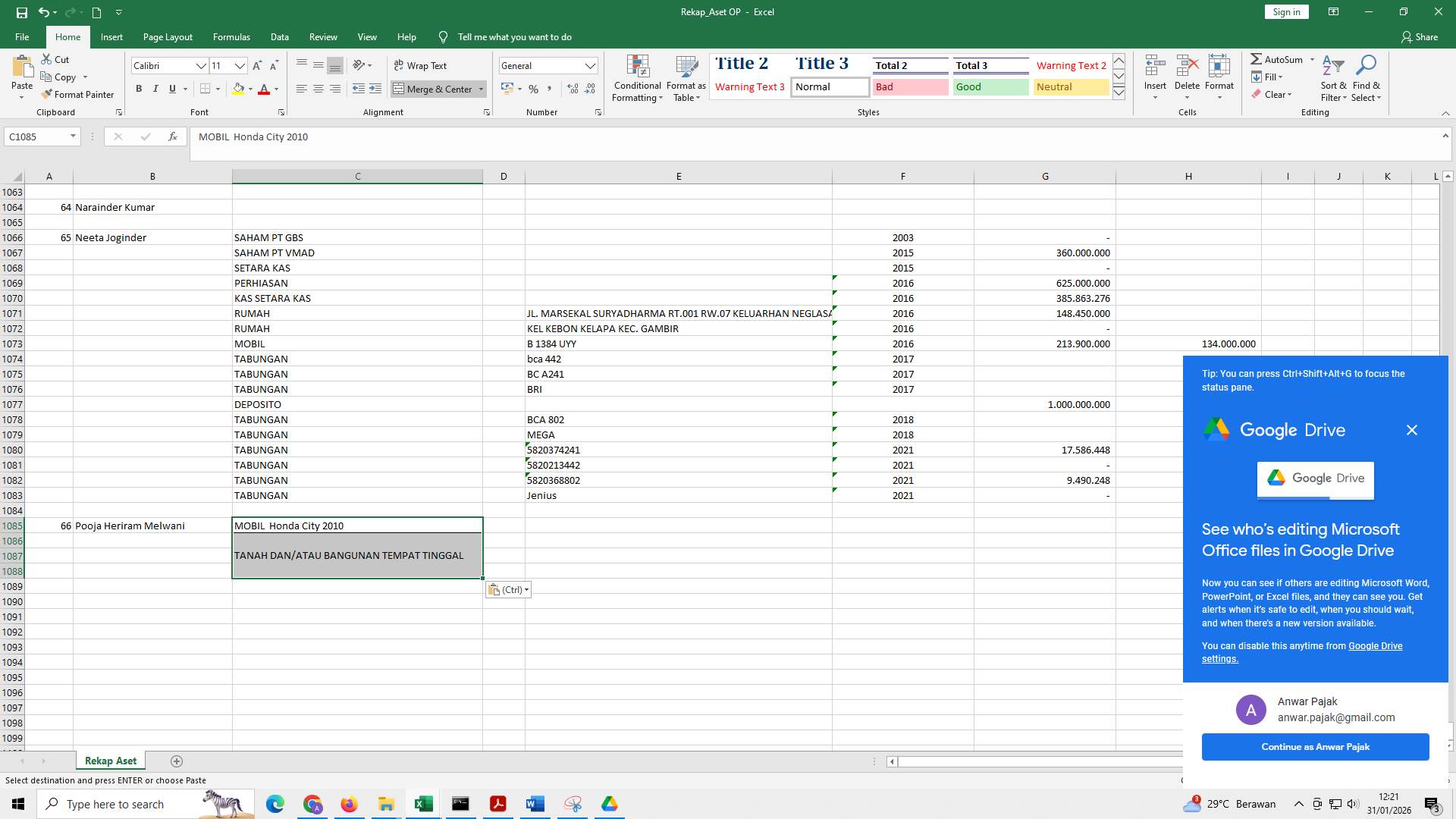
Task: Click the Increase Decimal icon
Action: (x=571, y=89)
